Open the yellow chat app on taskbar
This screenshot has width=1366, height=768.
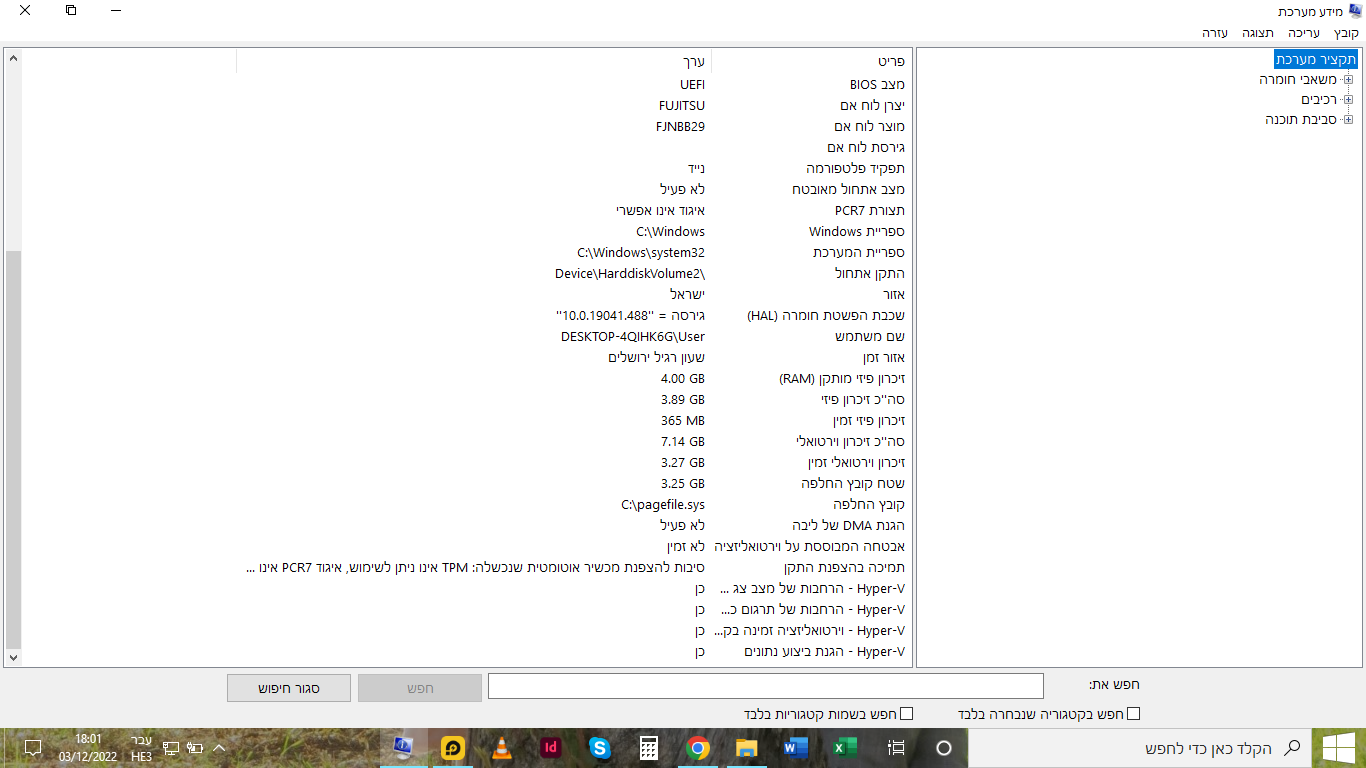point(453,747)
